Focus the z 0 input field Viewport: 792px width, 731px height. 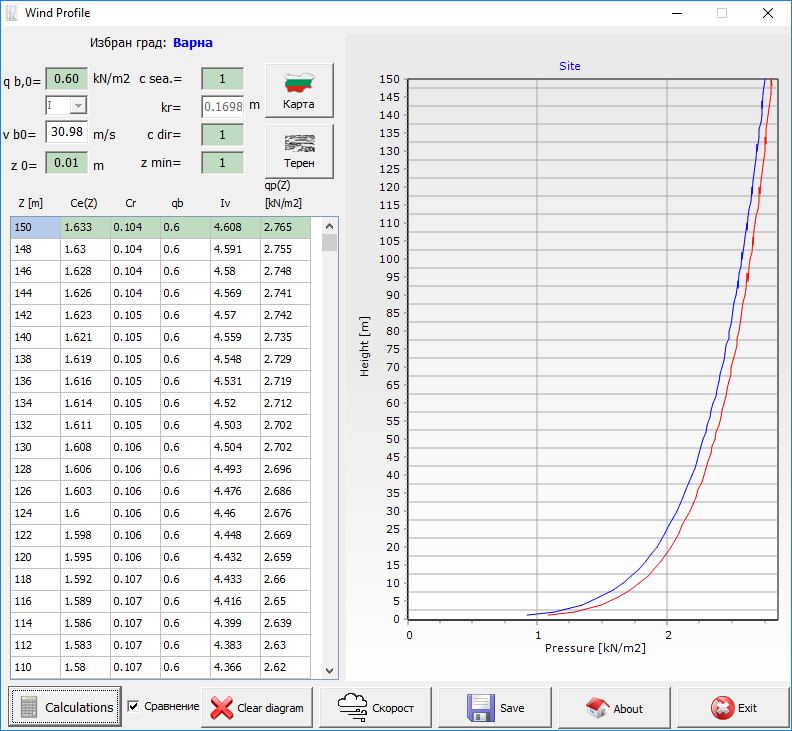67,162
